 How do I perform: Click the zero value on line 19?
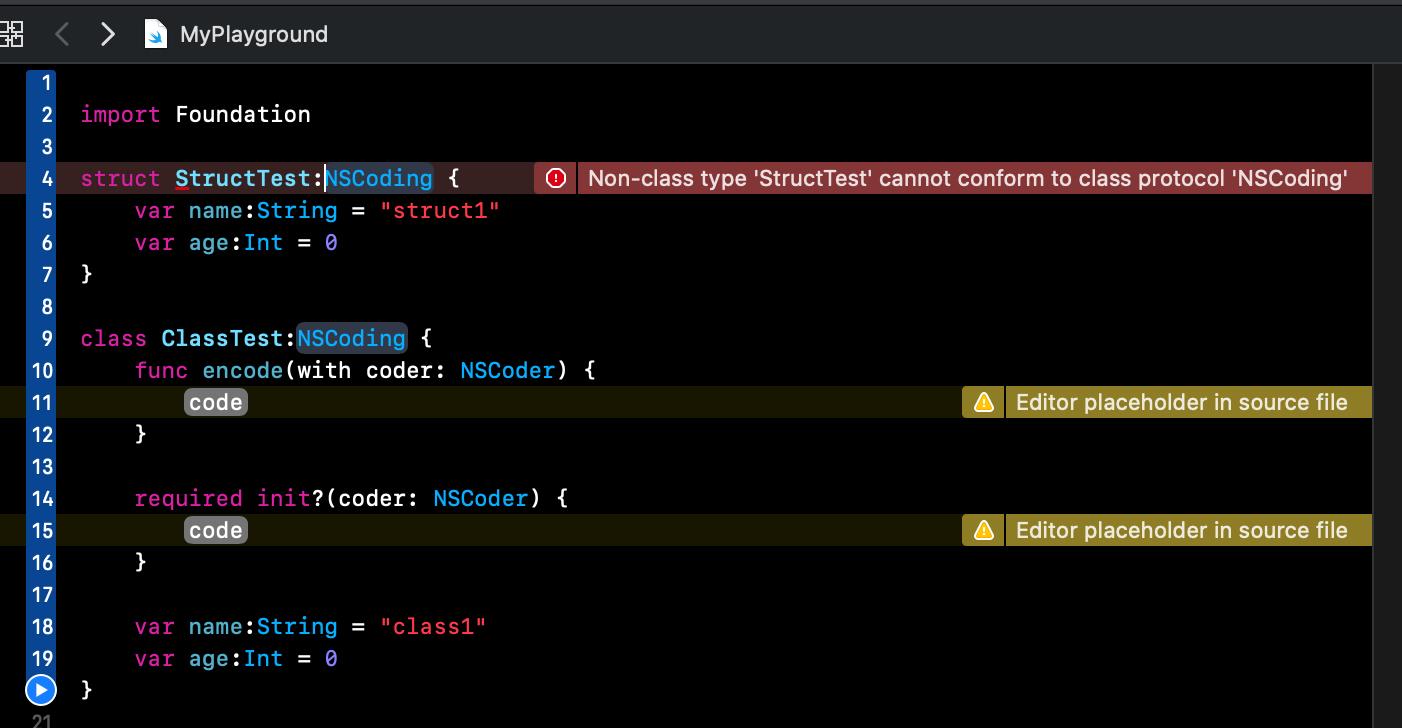[331, 658]
